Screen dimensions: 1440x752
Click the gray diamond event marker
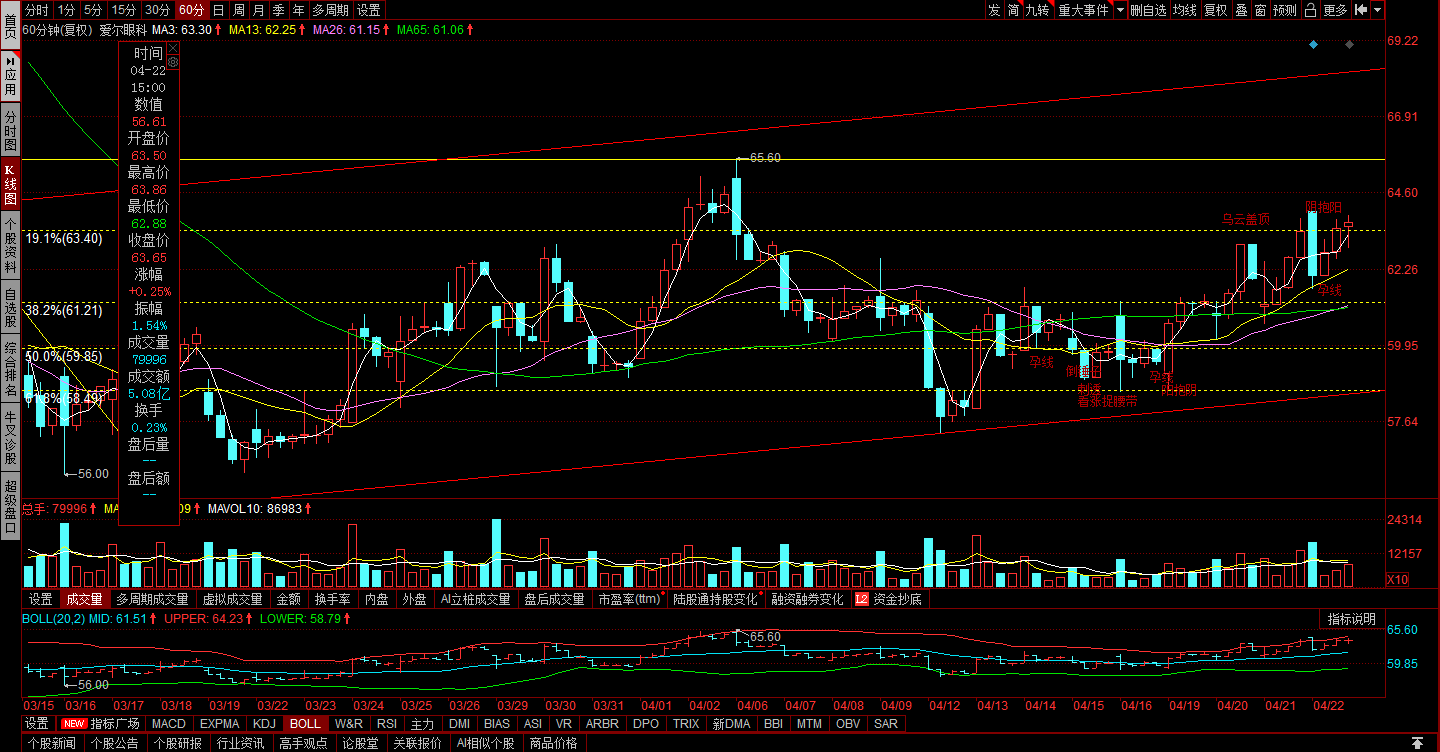[1349, 44]
